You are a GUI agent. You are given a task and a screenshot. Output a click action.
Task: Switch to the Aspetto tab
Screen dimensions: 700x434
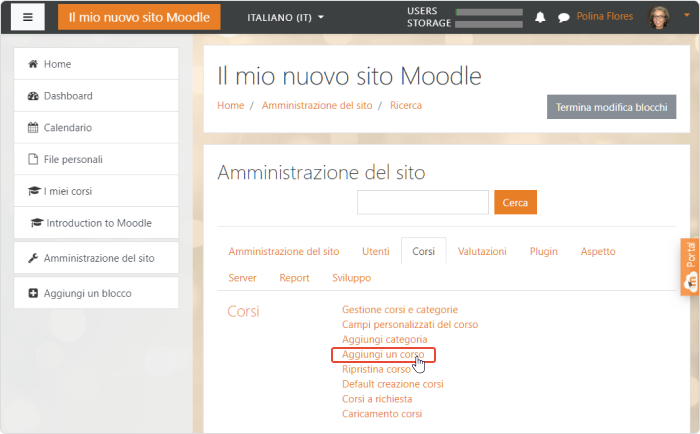coord(598,251)
